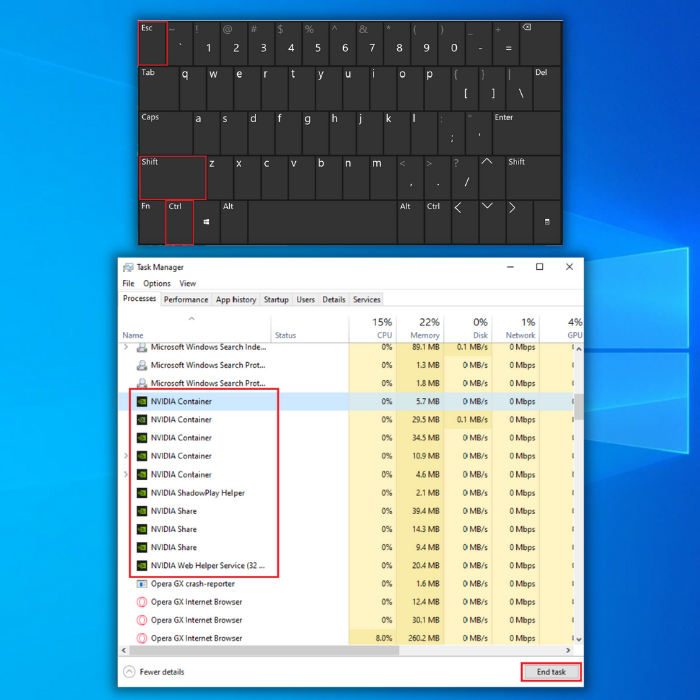Click the Fn key on the keyboard
The height and width of the screenshot is (700, 700).
152,222
